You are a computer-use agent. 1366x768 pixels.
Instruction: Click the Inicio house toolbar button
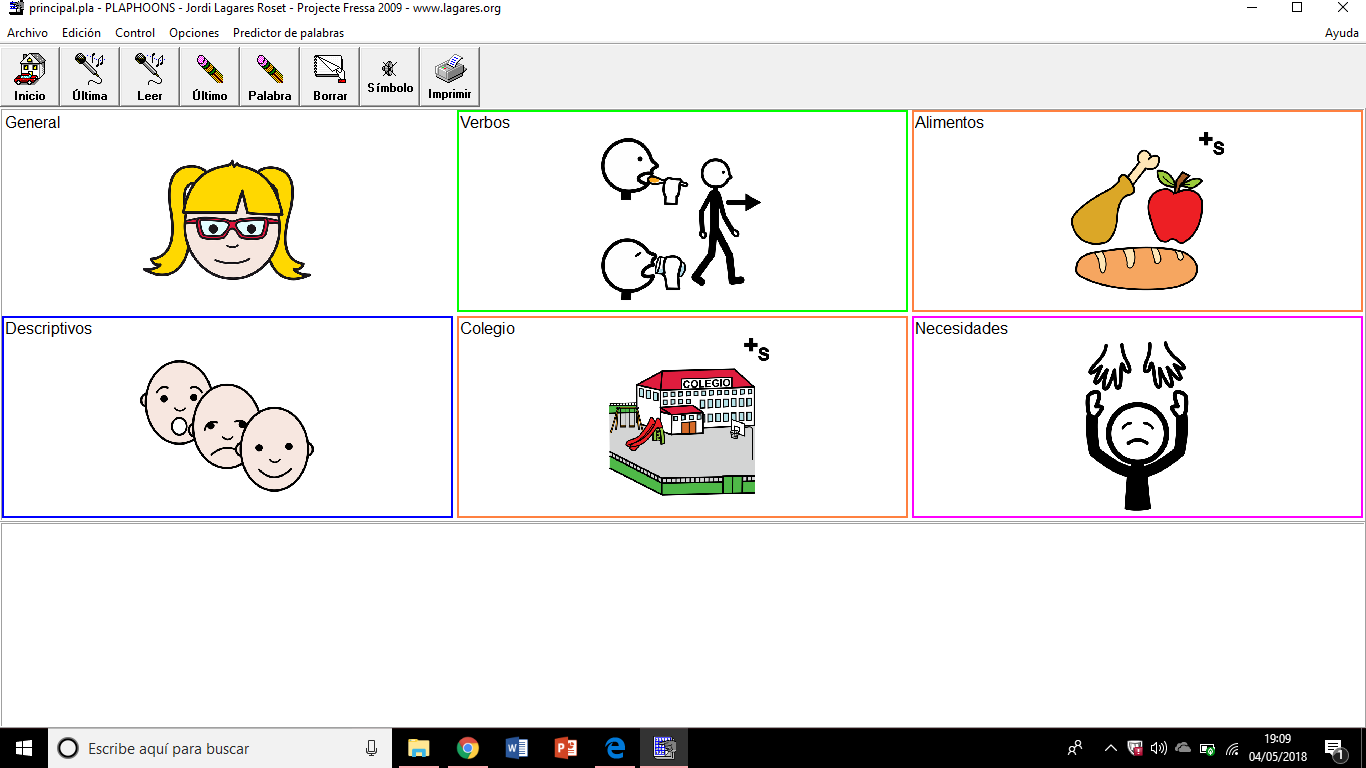click(30, 77)
